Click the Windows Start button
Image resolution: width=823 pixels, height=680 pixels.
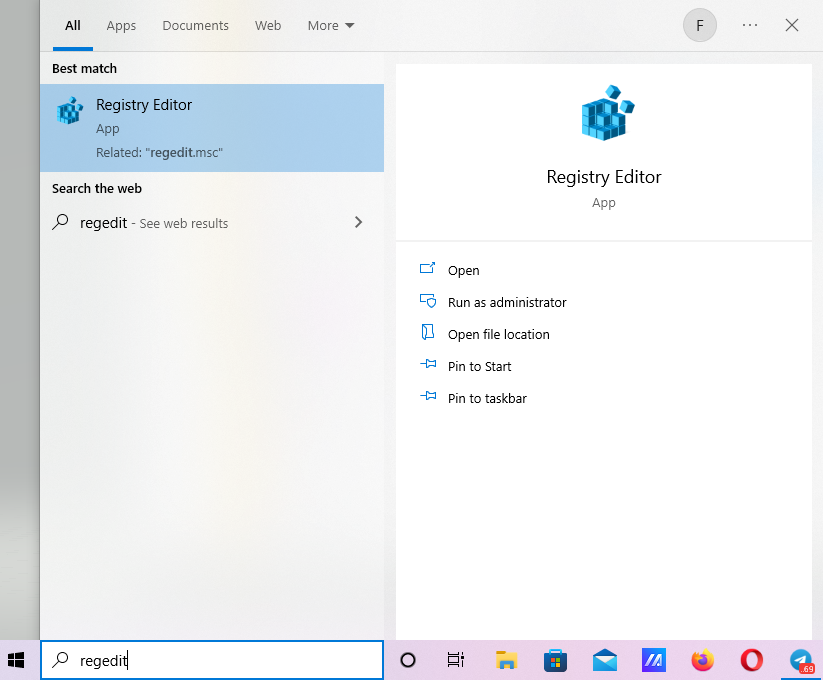[x=16, y=660]
